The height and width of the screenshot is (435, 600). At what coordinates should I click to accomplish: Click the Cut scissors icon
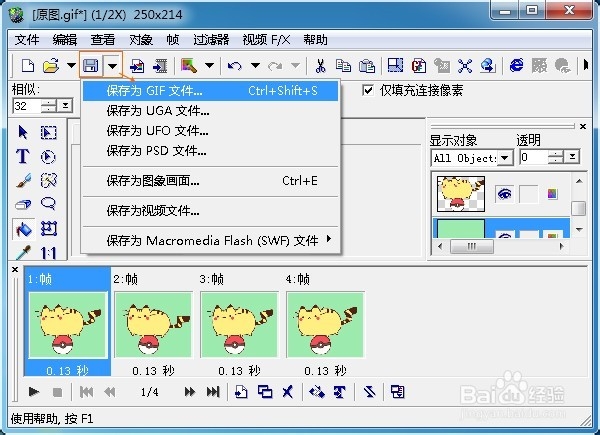pos(320,66)
